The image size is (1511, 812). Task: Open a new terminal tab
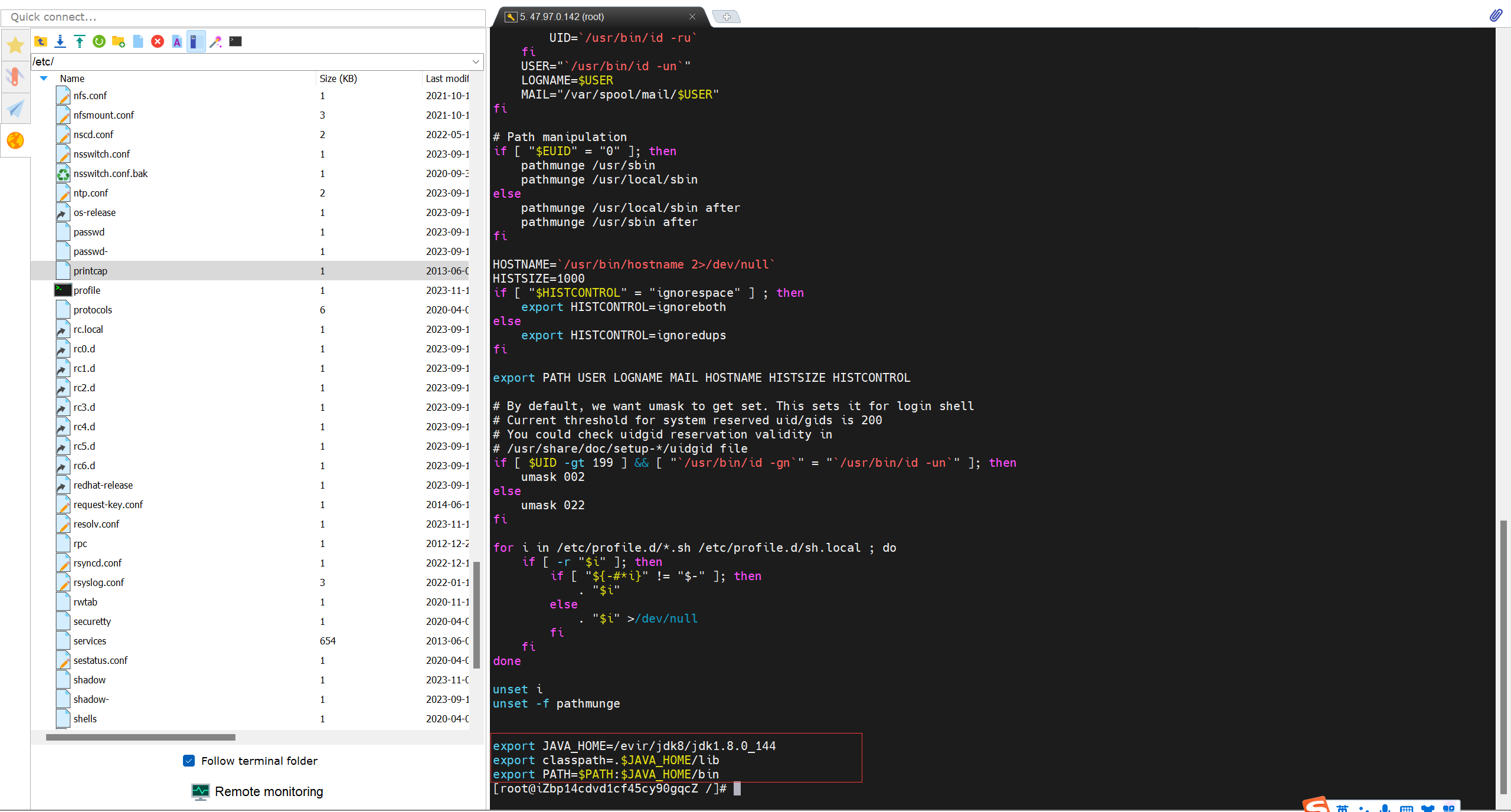point(727,17)
